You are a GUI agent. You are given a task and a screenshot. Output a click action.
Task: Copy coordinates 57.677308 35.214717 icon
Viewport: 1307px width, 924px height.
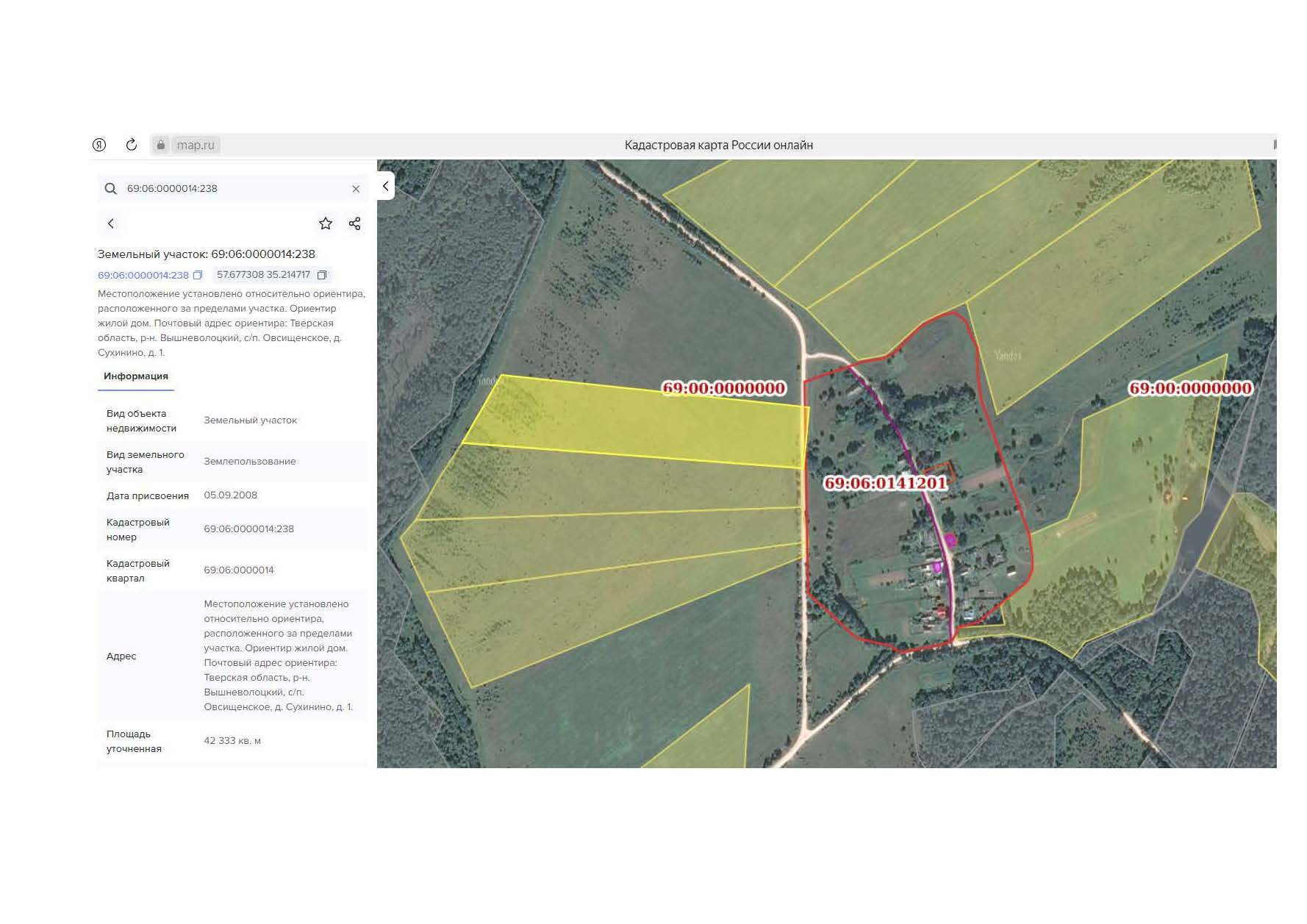(322, 275)
